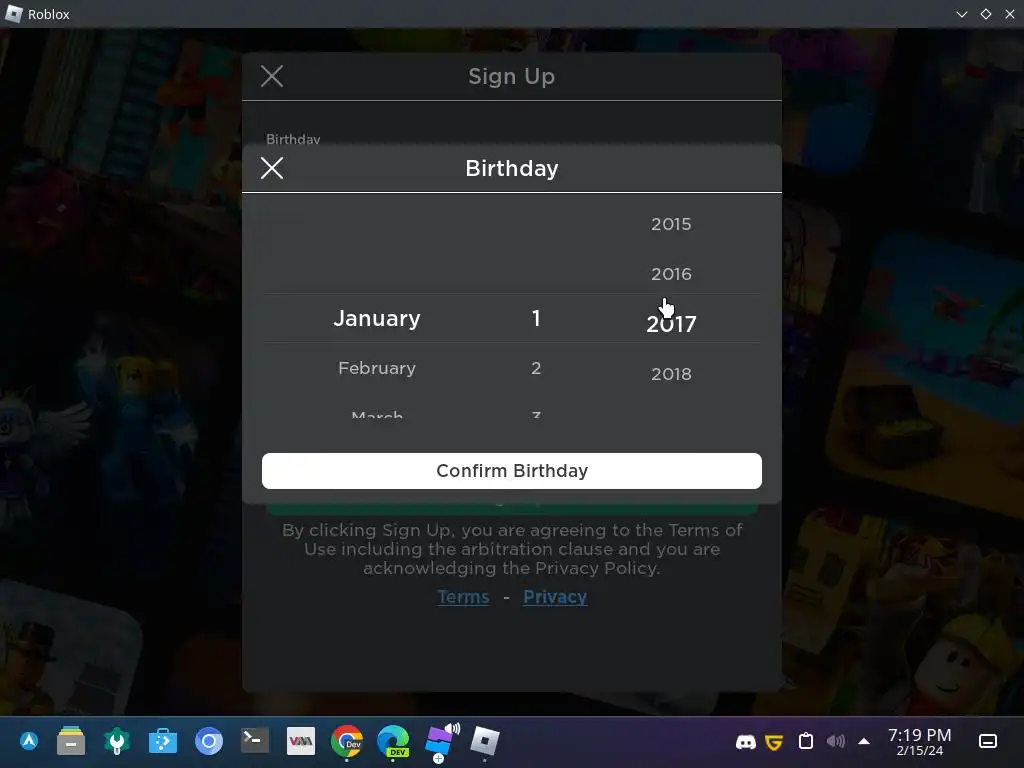Viewport: 1024px width, 768px height.
Task: Close the Sign Up panel
Action: 272,76
